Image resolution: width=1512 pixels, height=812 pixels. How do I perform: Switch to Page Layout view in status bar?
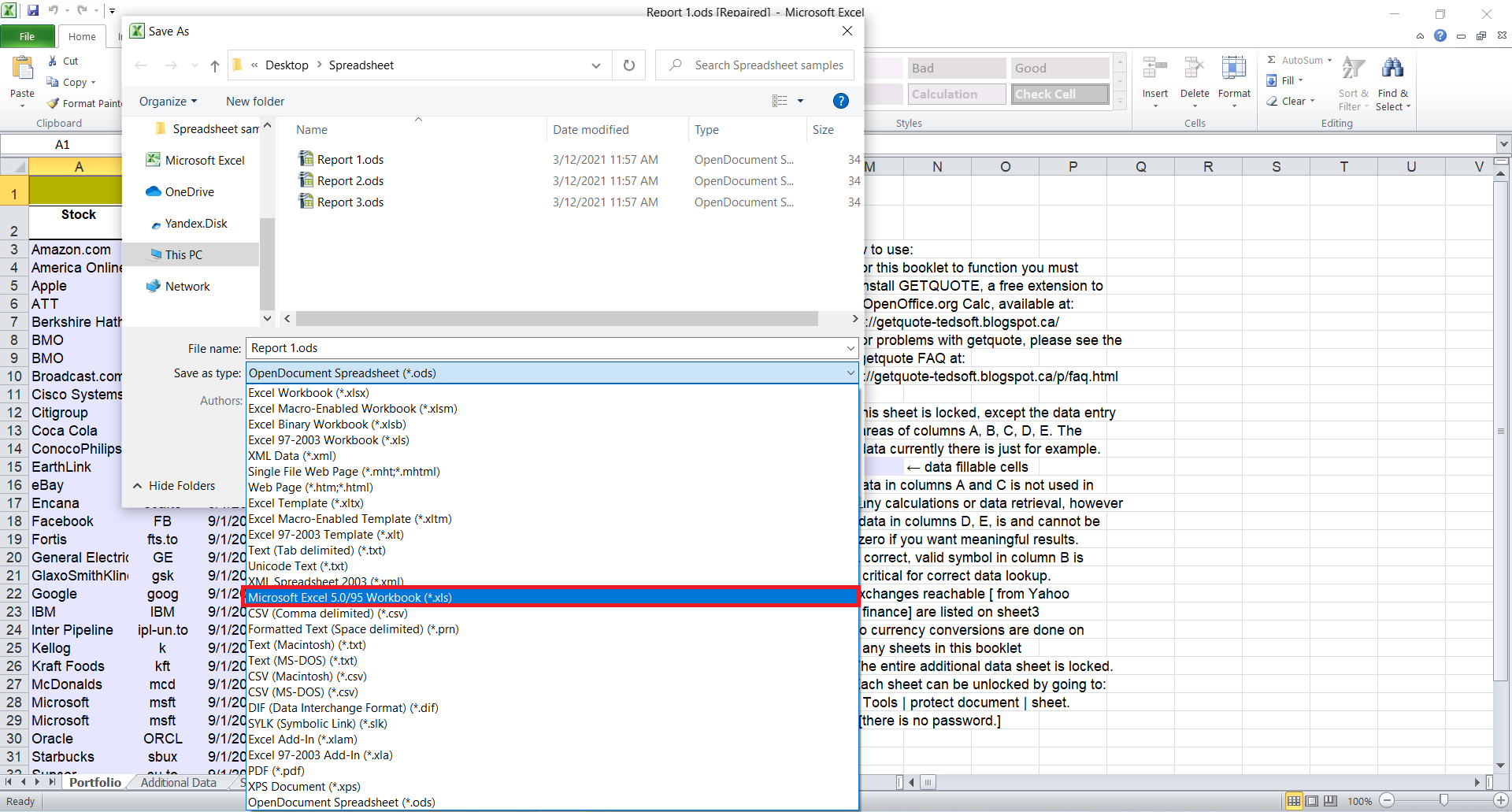[1312, 801]
